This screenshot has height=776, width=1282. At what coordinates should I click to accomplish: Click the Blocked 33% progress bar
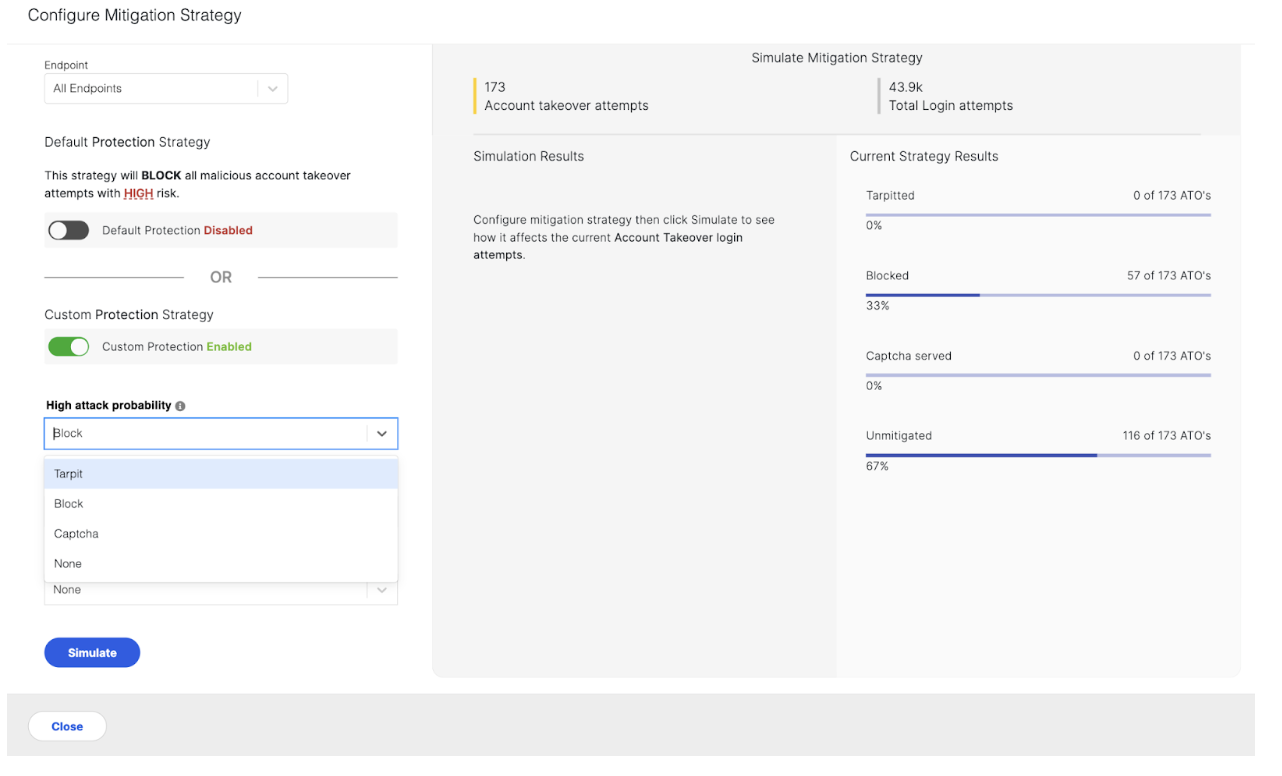pyautogui.click(x=1038, y=295)
